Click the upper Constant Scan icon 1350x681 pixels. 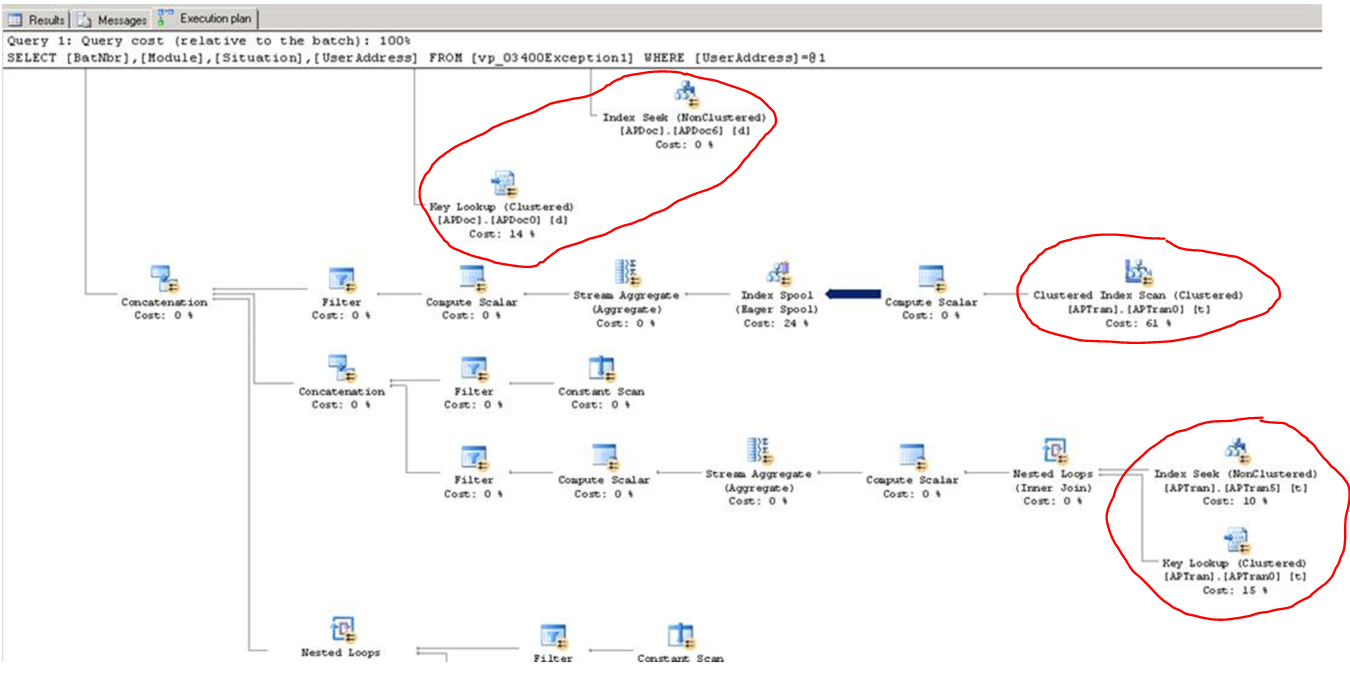pos(601,368)
